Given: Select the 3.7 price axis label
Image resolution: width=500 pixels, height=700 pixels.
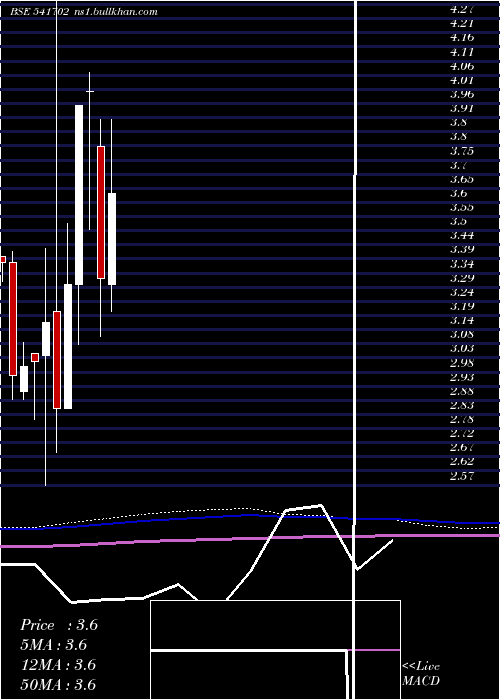Looking at the screenshot, I should pyautogui.click(x=458, y=165).
